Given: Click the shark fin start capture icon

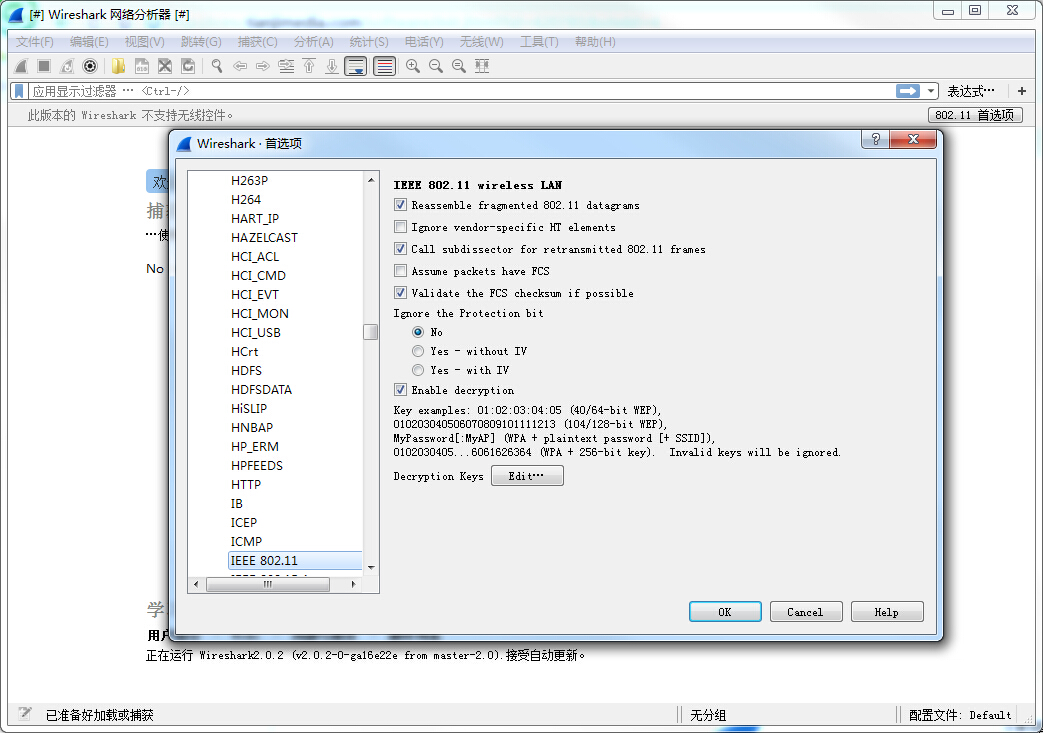Looking at the screenshot, I should pos(20,66).
